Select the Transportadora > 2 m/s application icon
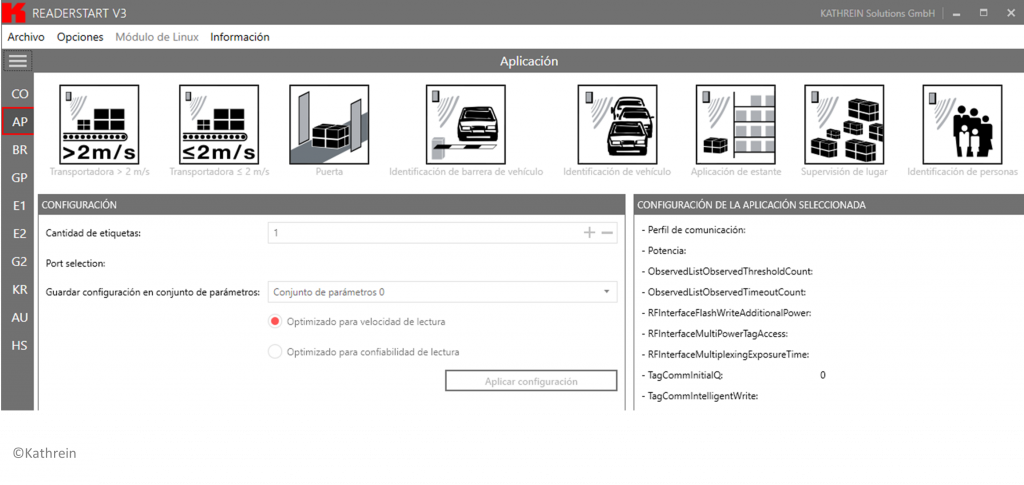The height and width of the screenshot is (485, 1024). click(x=99, y=124)
